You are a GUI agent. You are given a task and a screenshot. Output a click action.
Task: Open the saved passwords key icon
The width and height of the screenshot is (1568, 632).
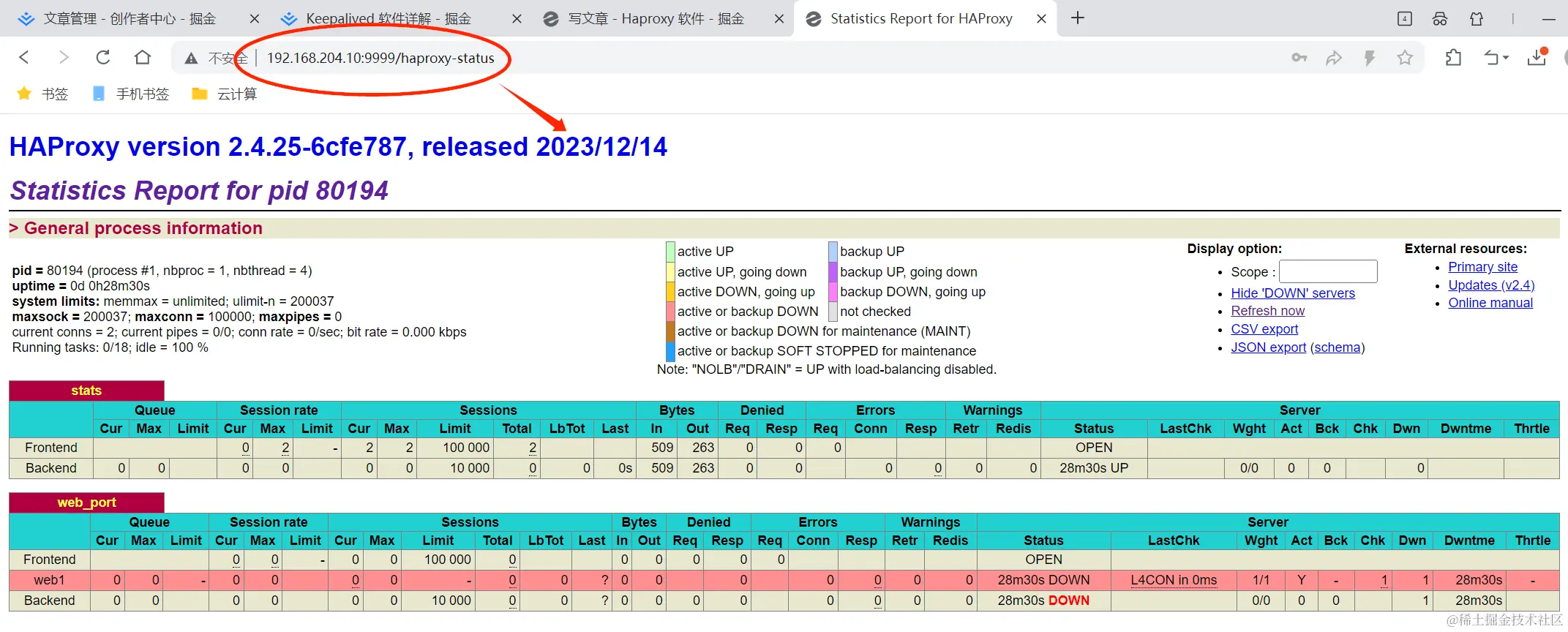(x=1299, y=58)
